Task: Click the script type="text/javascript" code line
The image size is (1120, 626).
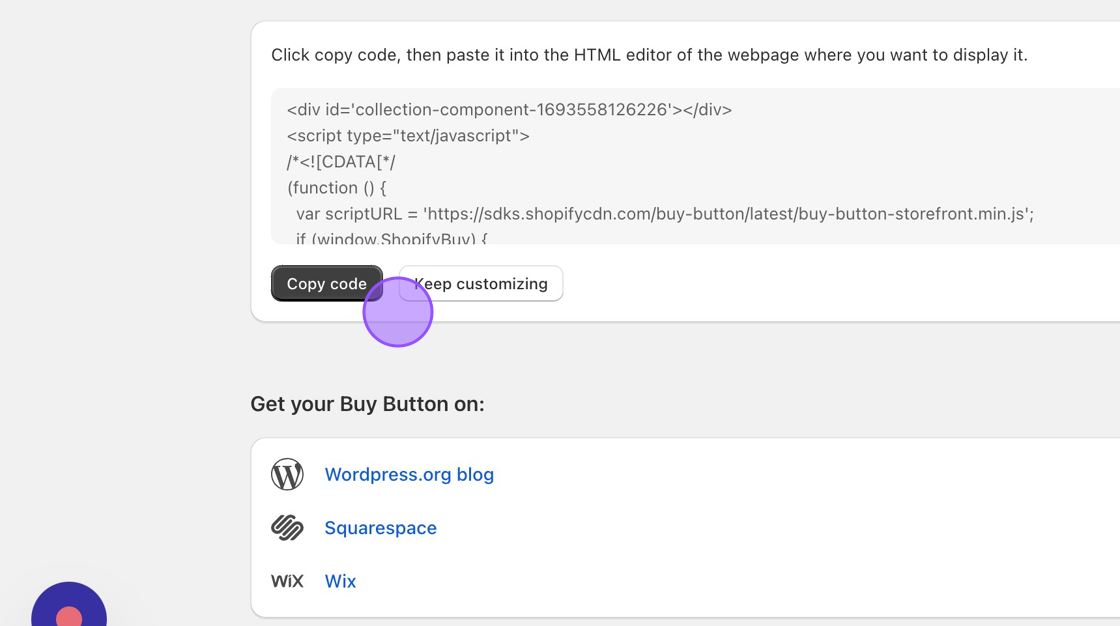Action: 408,136
